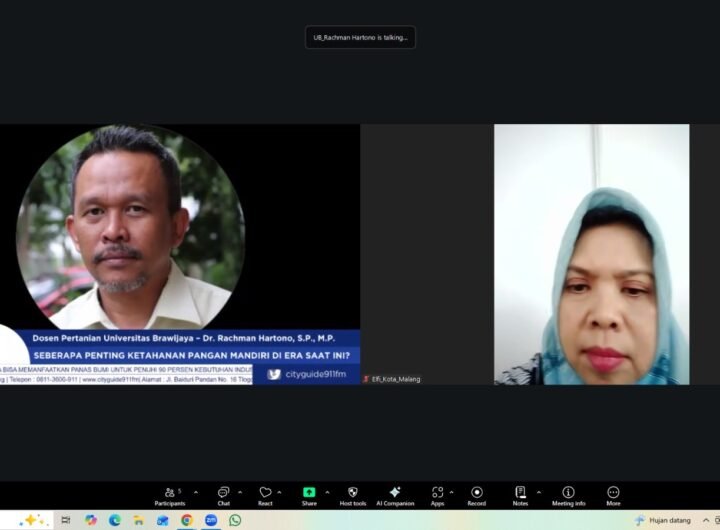Start screen sharing with Share button
Image resolution: width=720 pixels, height=530 pixels.
pyautogui.click(x=309, y=495)
